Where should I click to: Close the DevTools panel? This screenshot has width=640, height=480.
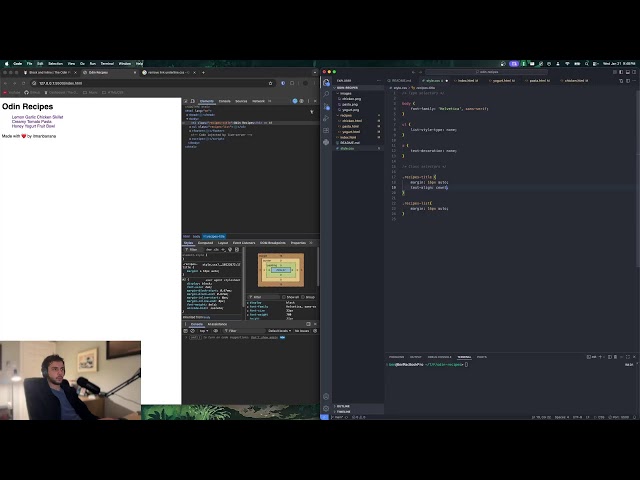click(x=315, y=101)
